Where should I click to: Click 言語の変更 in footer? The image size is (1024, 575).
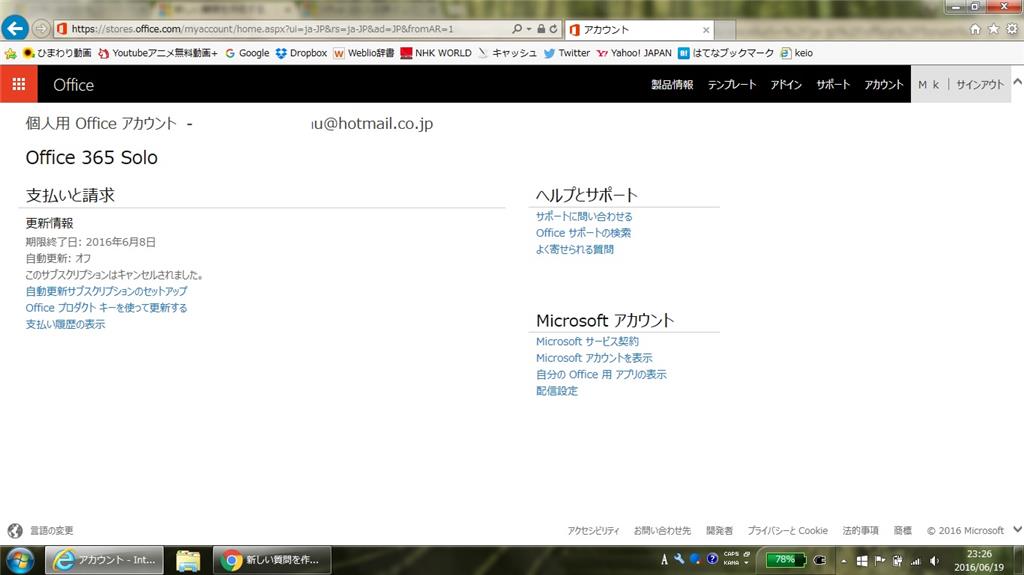(52, 531)
